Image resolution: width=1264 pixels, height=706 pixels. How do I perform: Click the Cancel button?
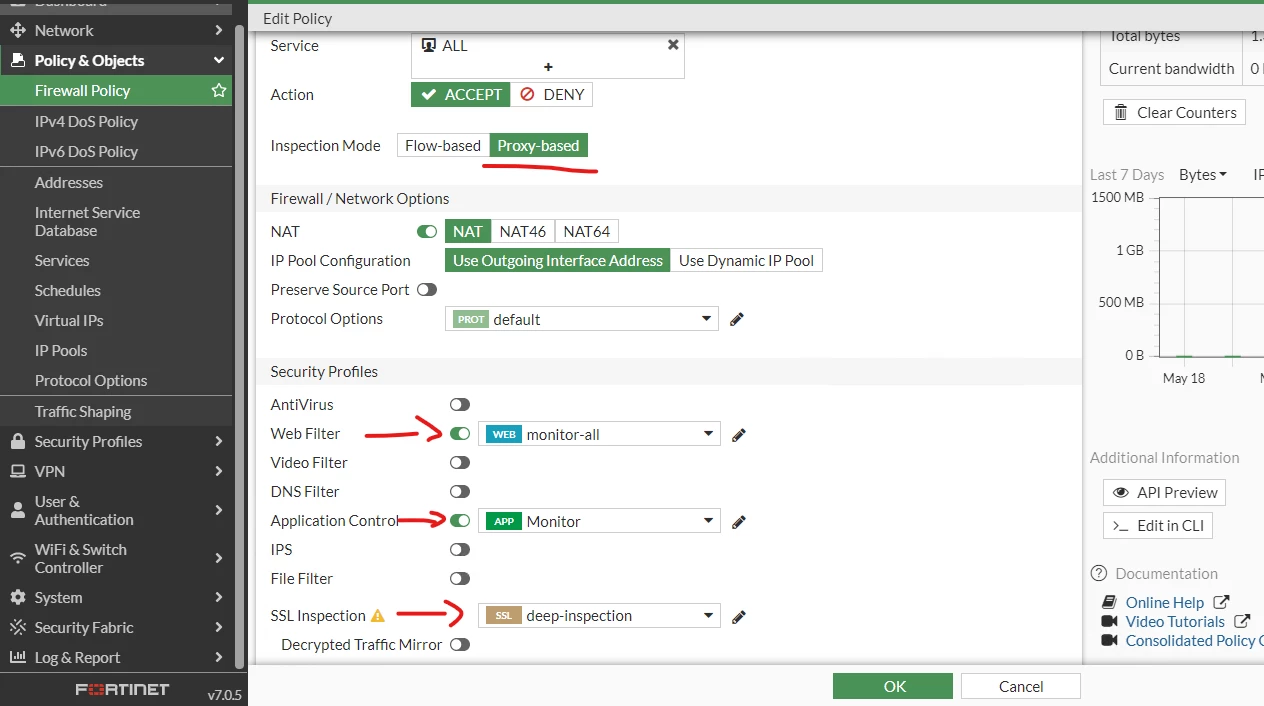coord(1021,686)
